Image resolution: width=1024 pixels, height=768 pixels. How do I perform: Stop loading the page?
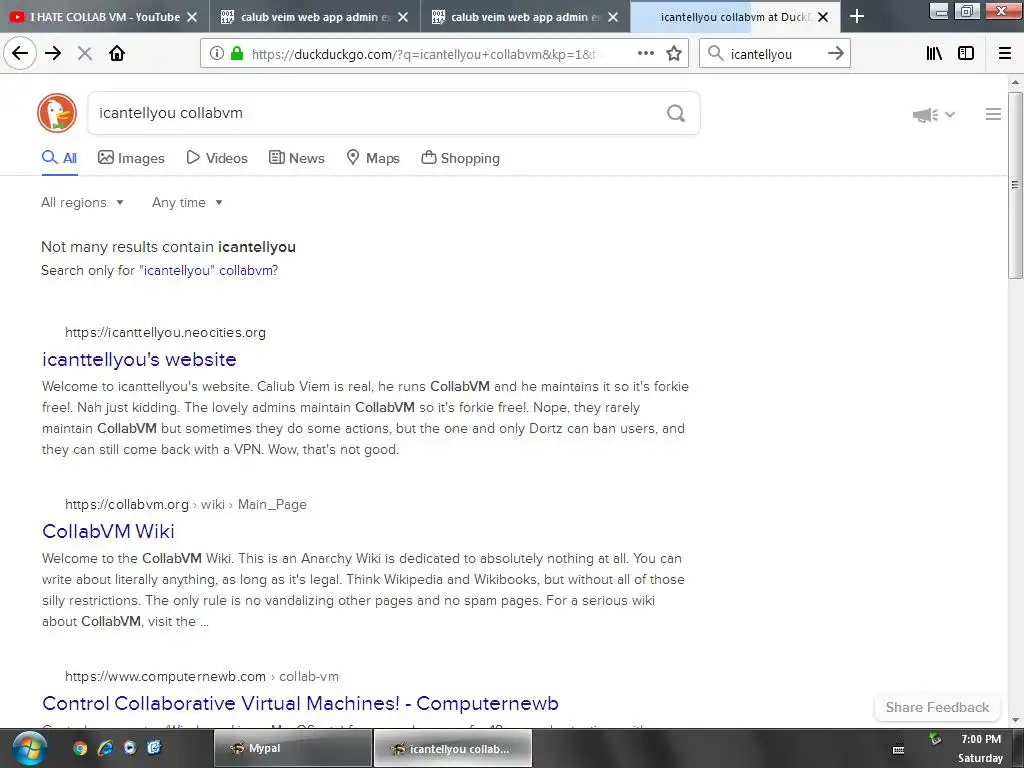(85, 54)
